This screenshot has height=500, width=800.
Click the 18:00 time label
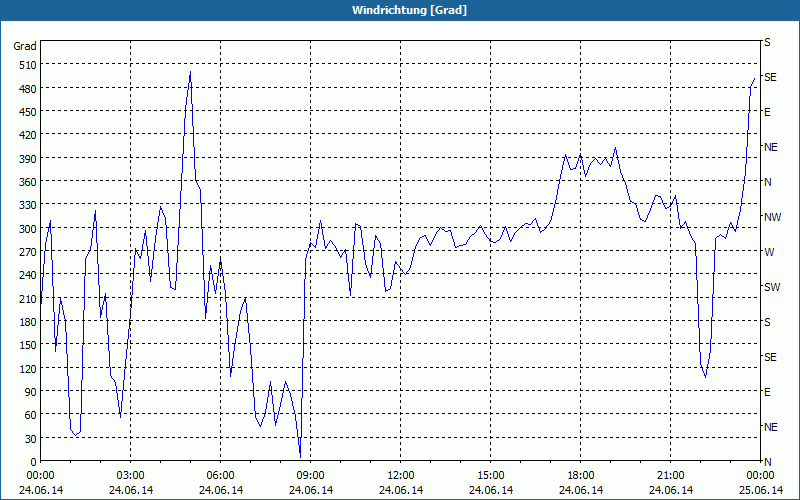pyautogui.click(x=581, y=475)
